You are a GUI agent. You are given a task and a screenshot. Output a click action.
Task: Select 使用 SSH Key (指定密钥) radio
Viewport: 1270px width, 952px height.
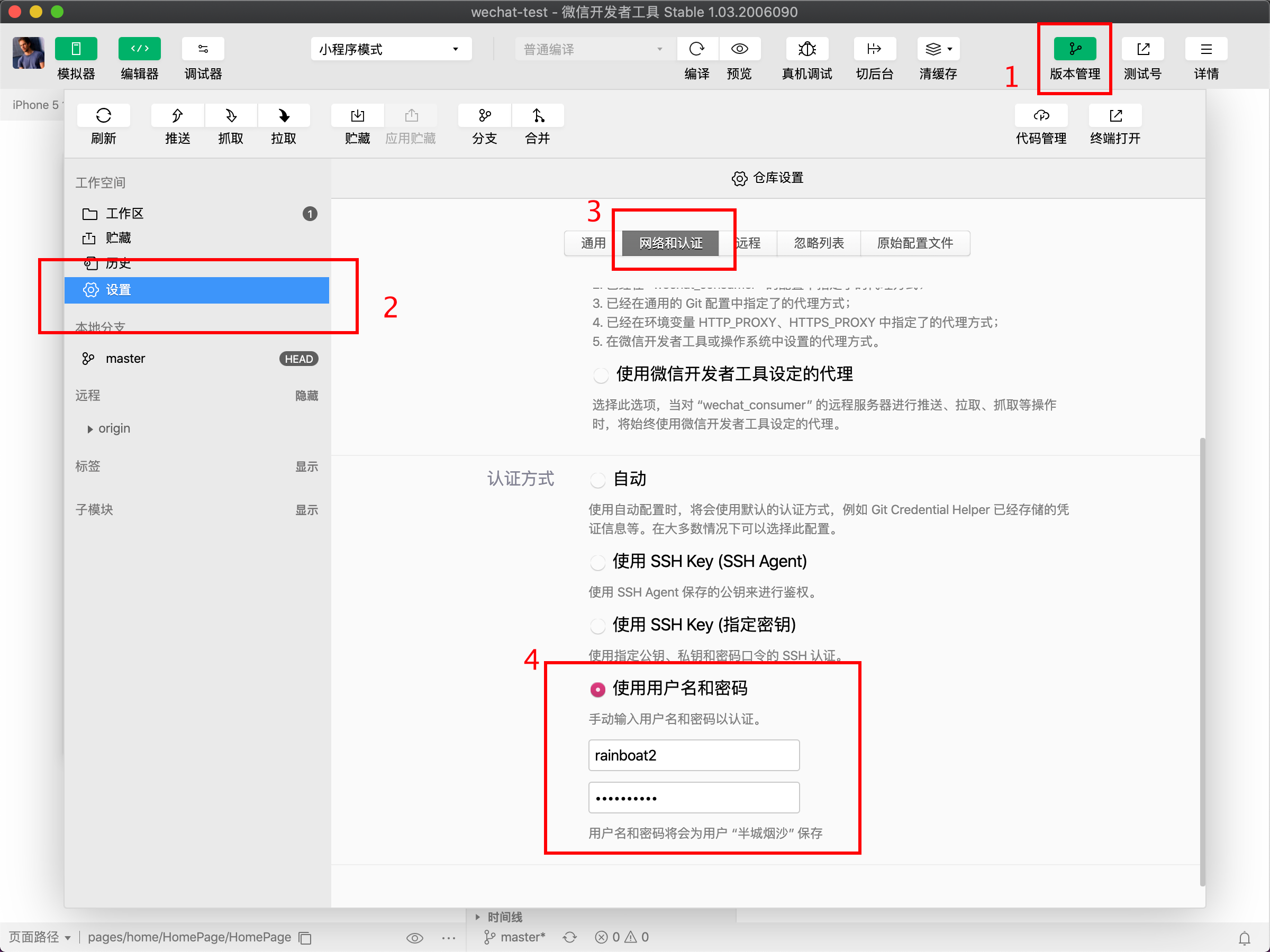pos(597,626)
